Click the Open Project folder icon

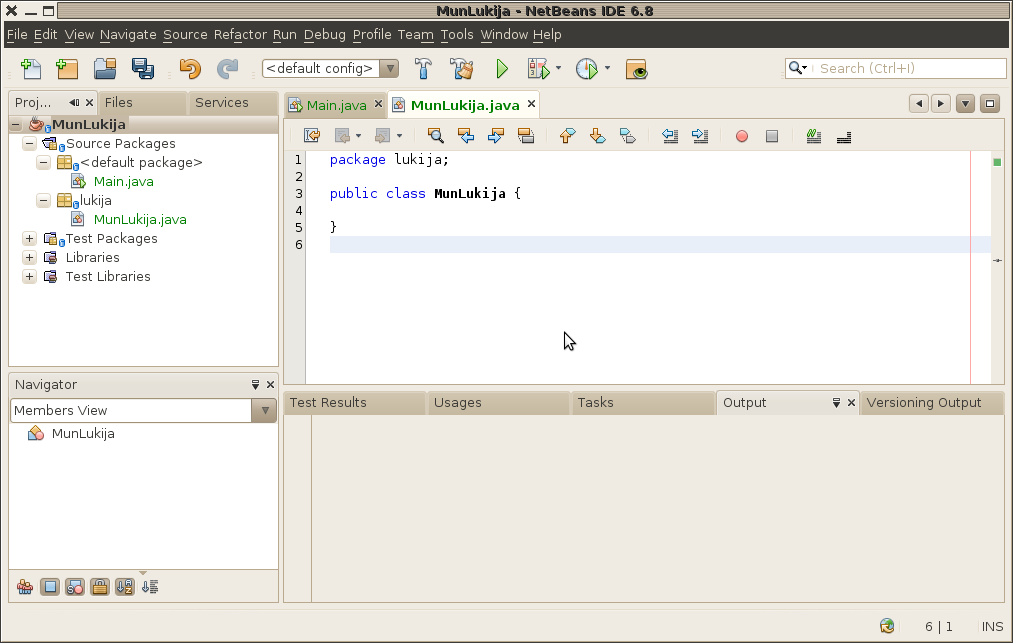(x=105, y=69)
